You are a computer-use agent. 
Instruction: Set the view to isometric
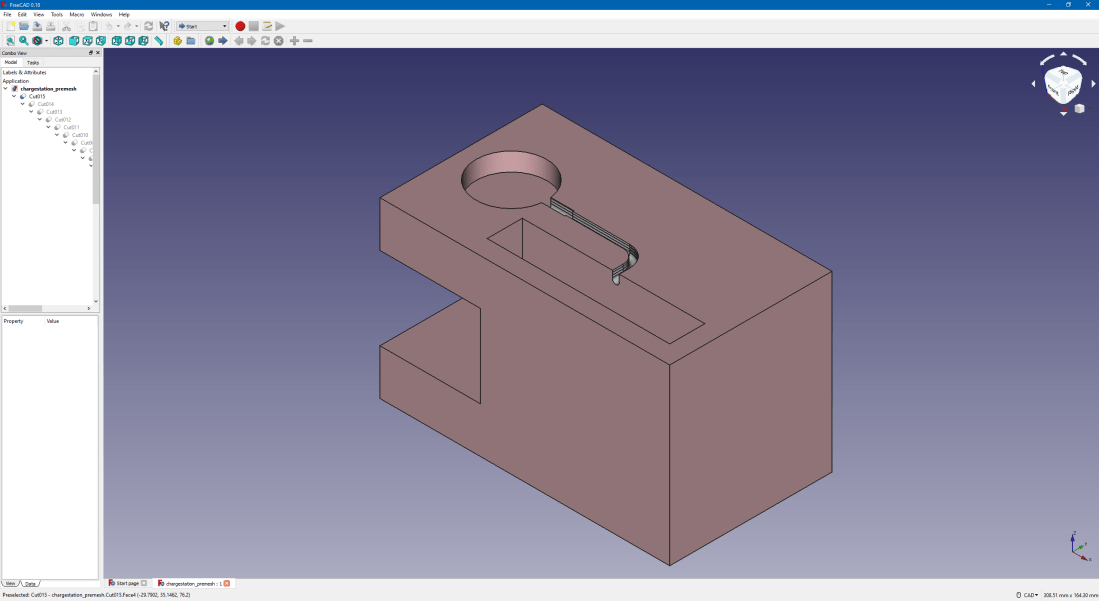[57, 41]
